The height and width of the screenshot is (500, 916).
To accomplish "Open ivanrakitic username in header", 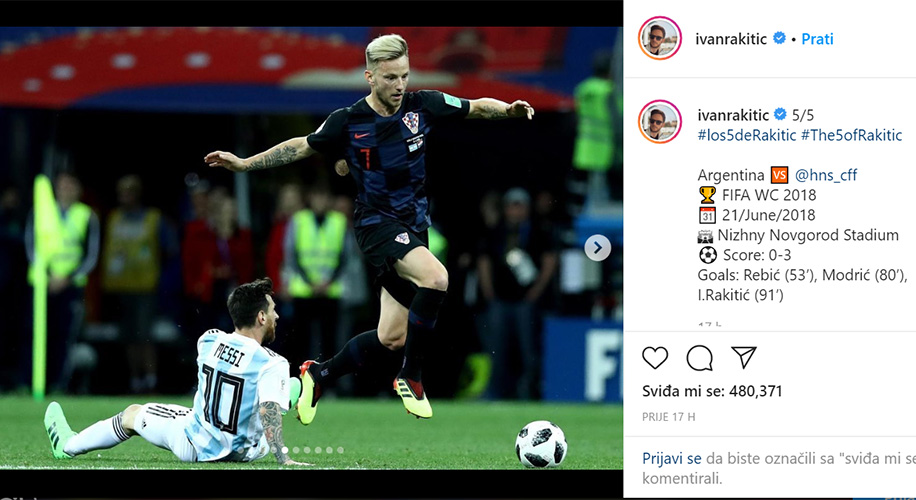I will coord(731,39).
